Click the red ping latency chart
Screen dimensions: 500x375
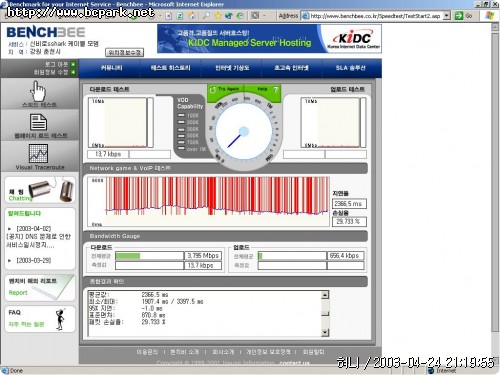pos(209,202)
